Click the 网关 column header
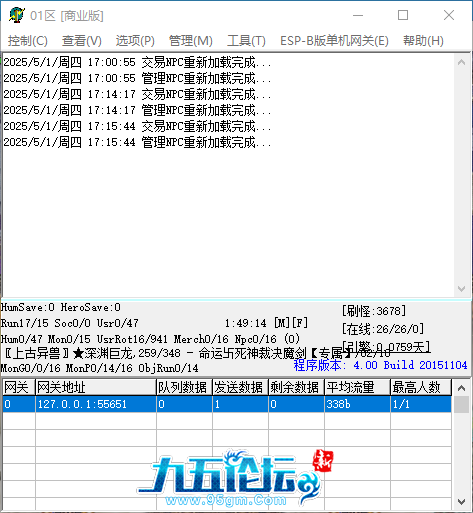473x513 pixels. tap(19, 388)
